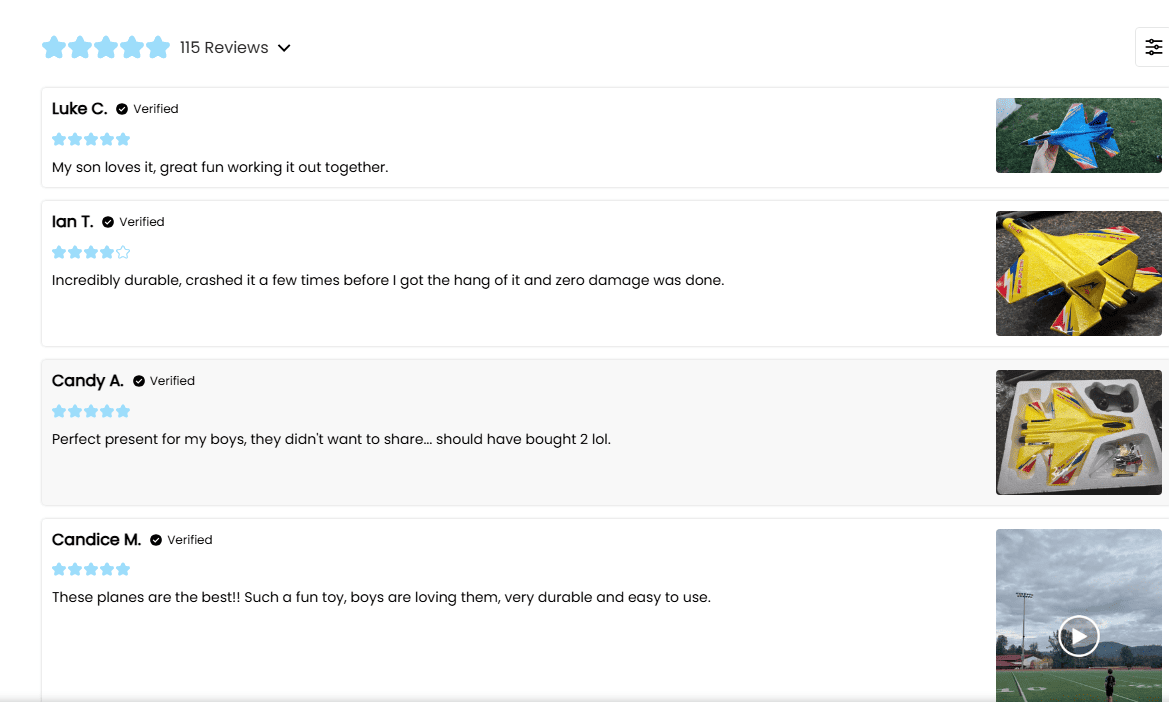Click Candy A.'s review text
This screenshot has height=709, width=1169.
pos(331,439)
